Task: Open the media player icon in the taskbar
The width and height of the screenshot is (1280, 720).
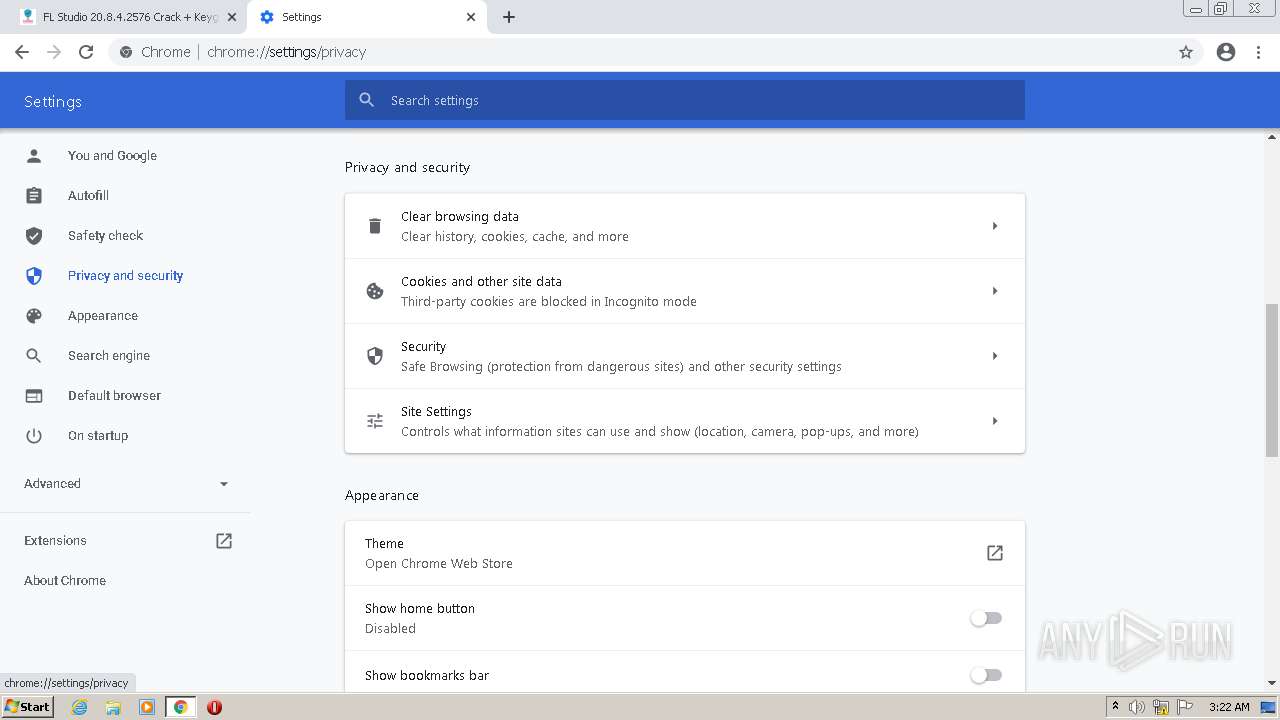Action: [147, 707]
